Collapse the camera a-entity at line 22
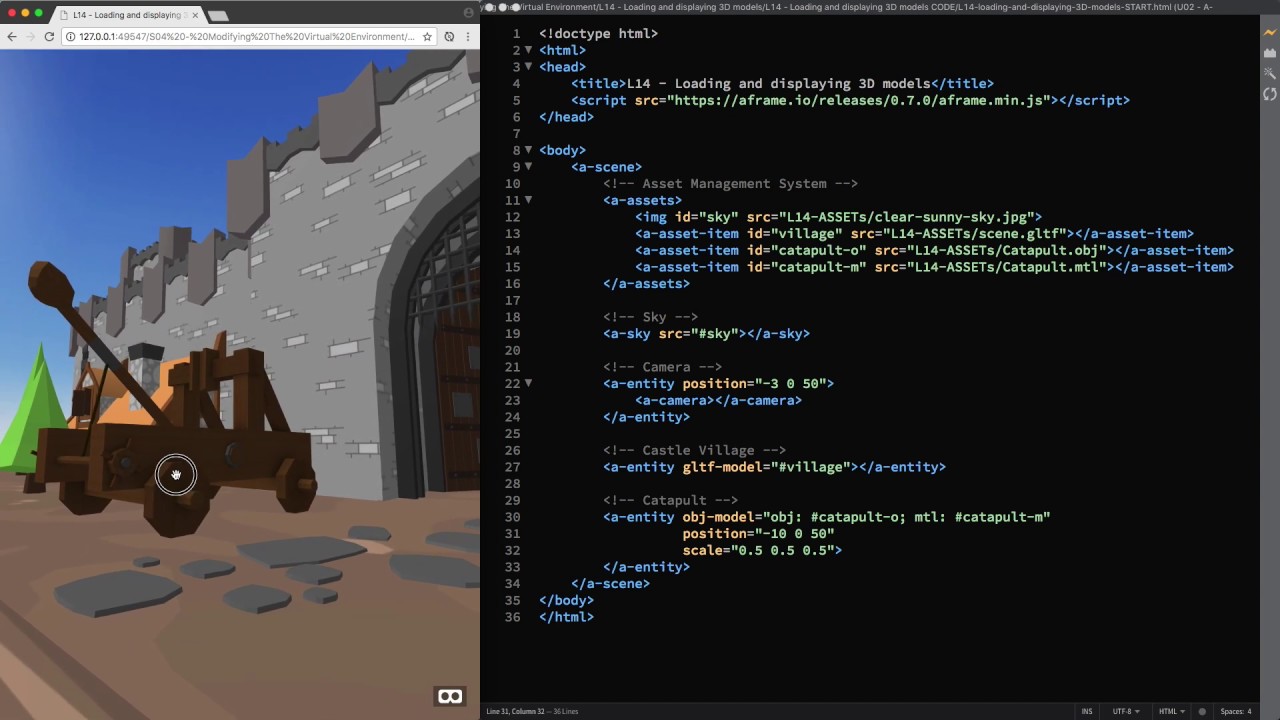Image resolution: width=1280 pixels, height=720 pixels. click(528, 383)
